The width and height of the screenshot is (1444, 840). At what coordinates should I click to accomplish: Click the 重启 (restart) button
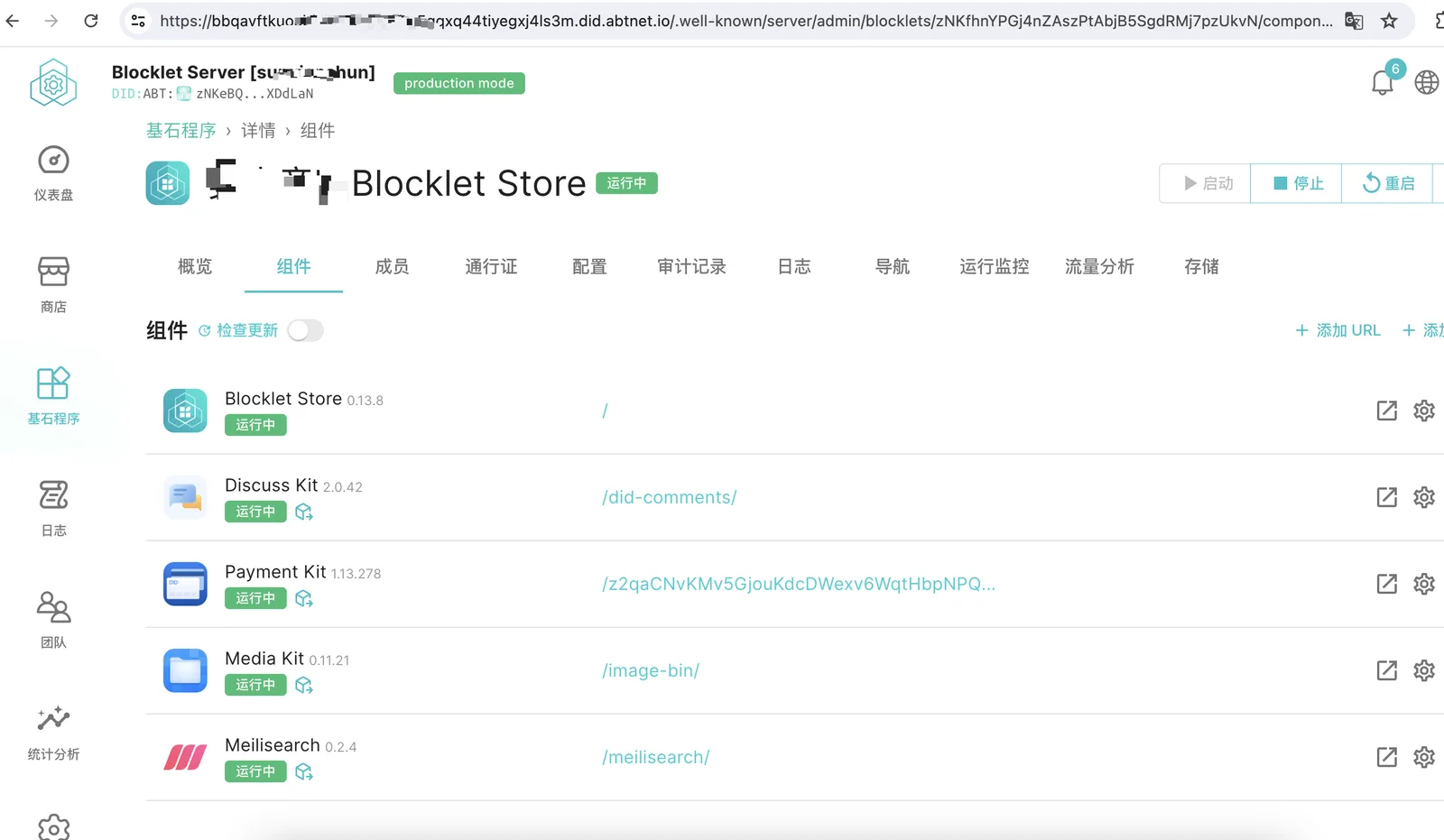click(1388, 184)
